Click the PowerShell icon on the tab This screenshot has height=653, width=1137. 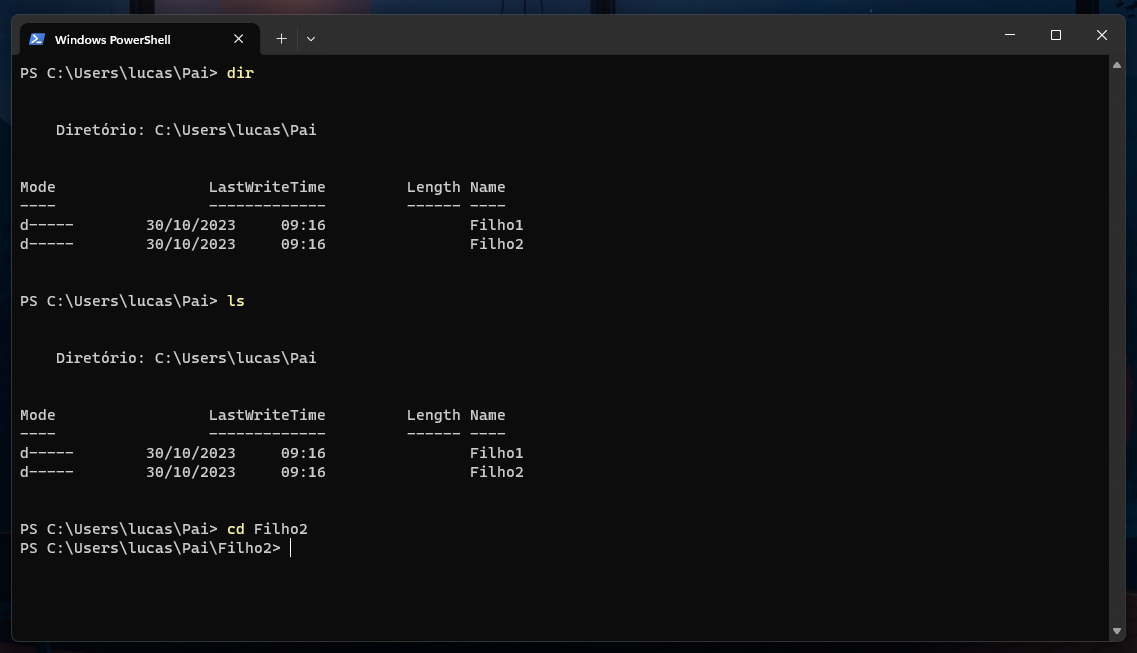point(38,39)
